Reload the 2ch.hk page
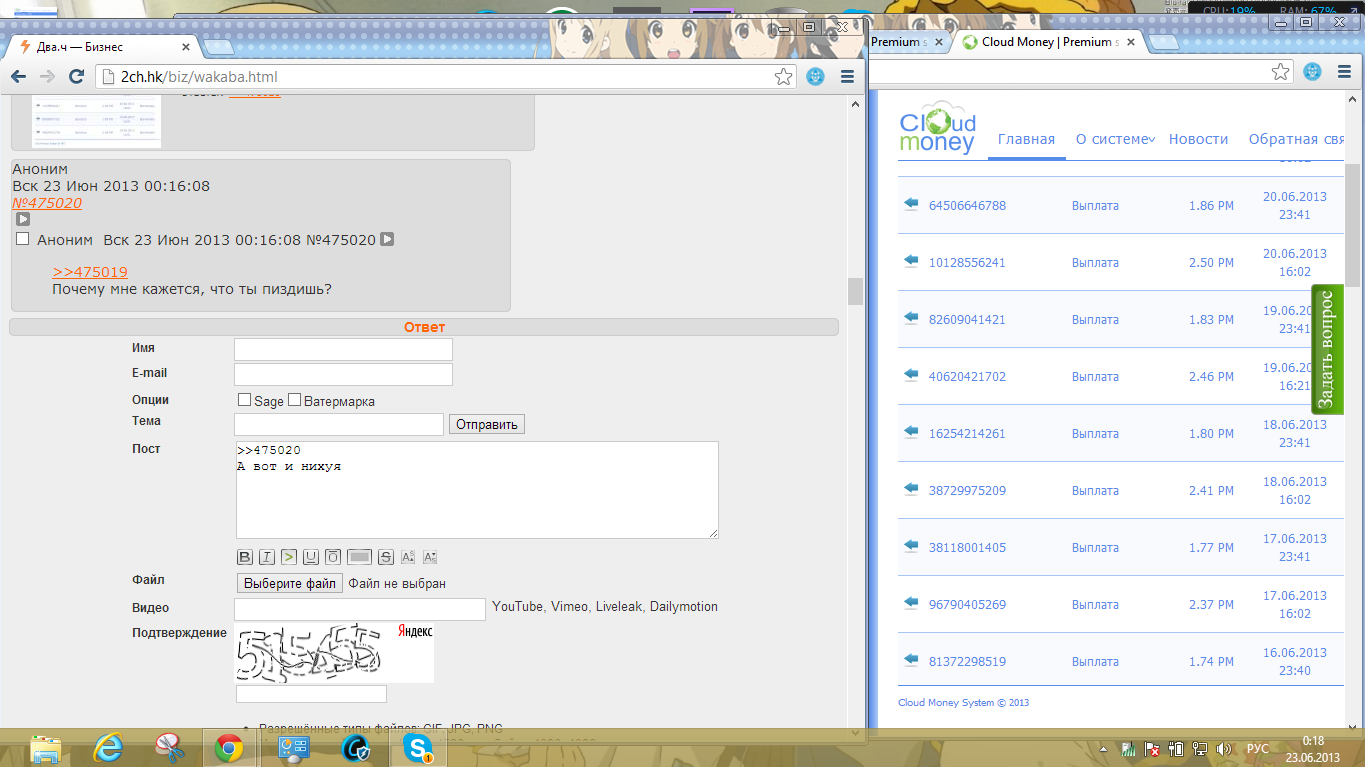The image size is (1365, 767). tap(76, 77)
